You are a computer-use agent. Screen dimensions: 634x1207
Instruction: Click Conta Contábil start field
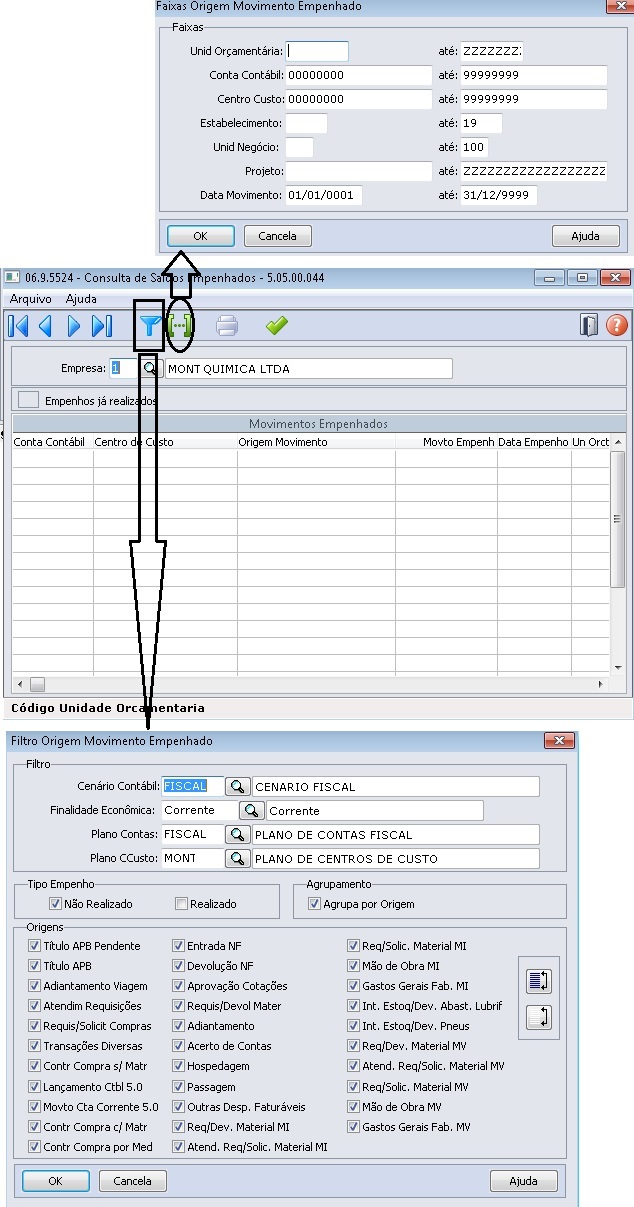(358, 75)
